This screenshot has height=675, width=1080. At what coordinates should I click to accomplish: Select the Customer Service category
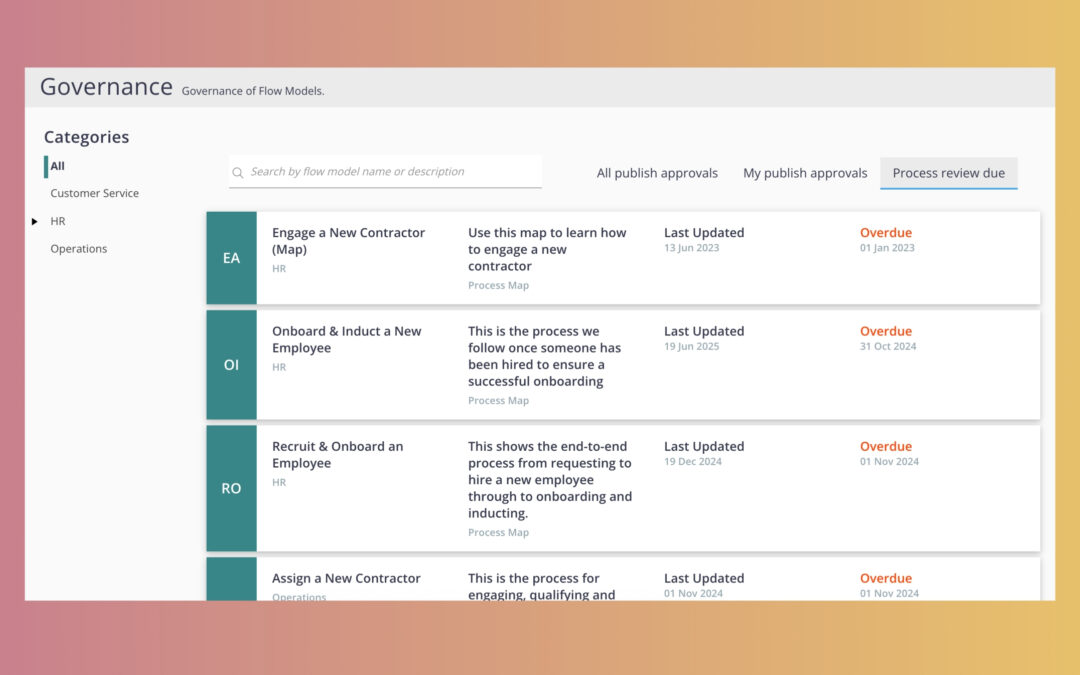pyautogui.click(x=94, y=193)
